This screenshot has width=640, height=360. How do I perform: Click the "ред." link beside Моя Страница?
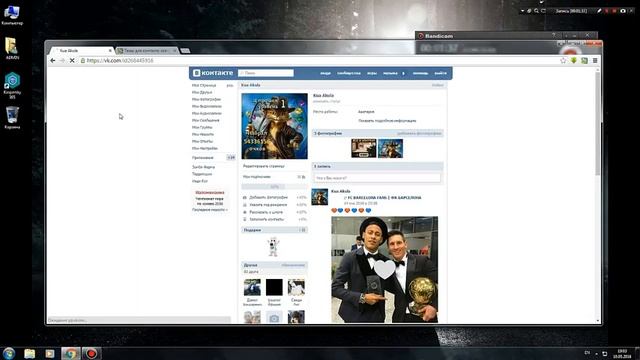click(x=230, y=85)
